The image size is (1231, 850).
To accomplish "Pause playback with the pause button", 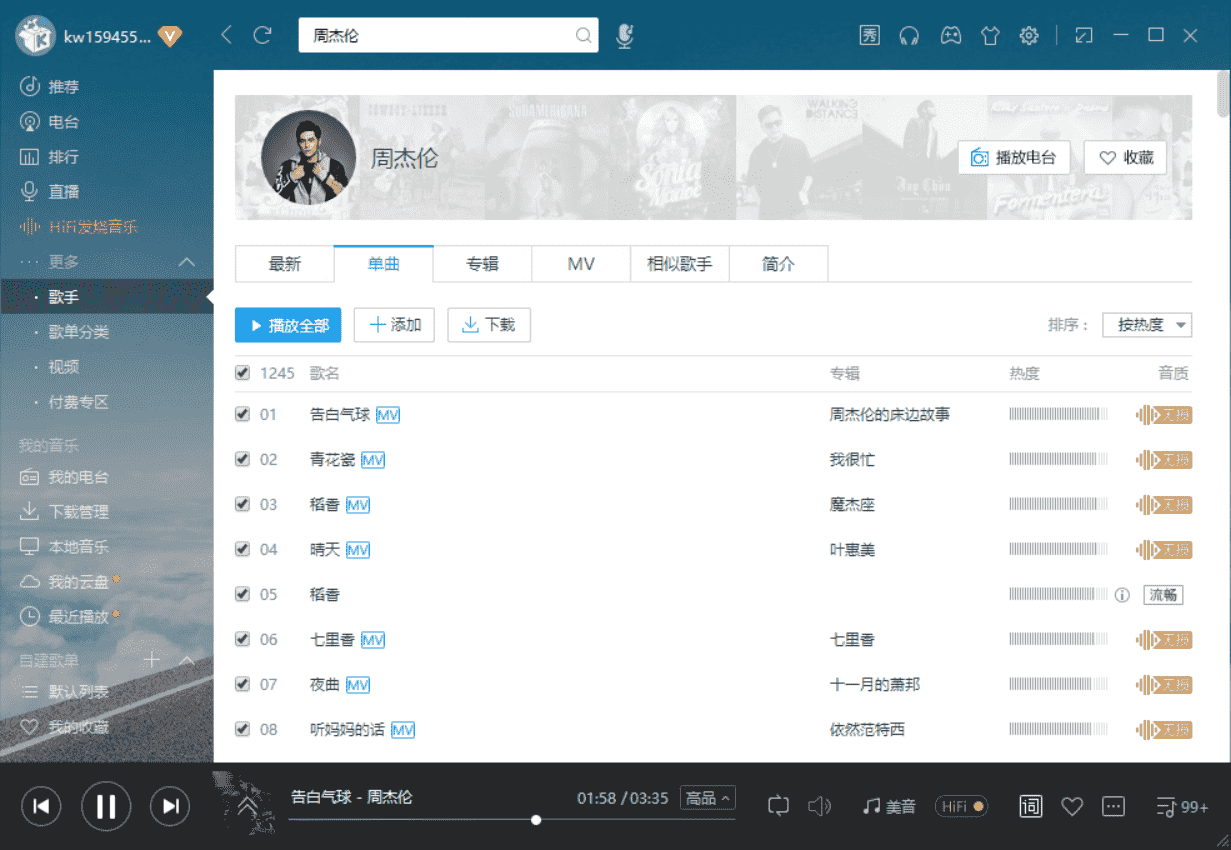I will pos(106,806).
